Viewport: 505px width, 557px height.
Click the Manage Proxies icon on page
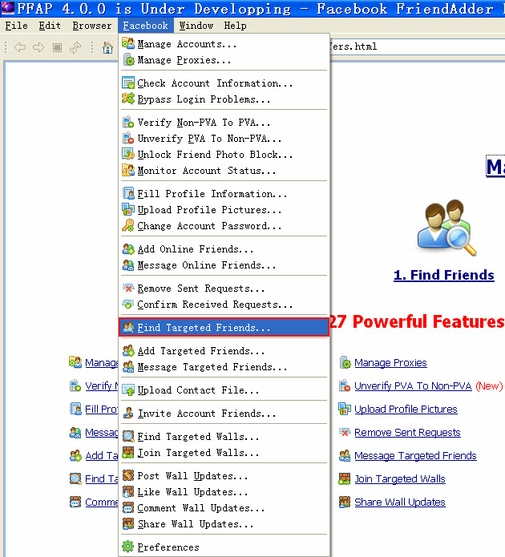click(345, 363)
